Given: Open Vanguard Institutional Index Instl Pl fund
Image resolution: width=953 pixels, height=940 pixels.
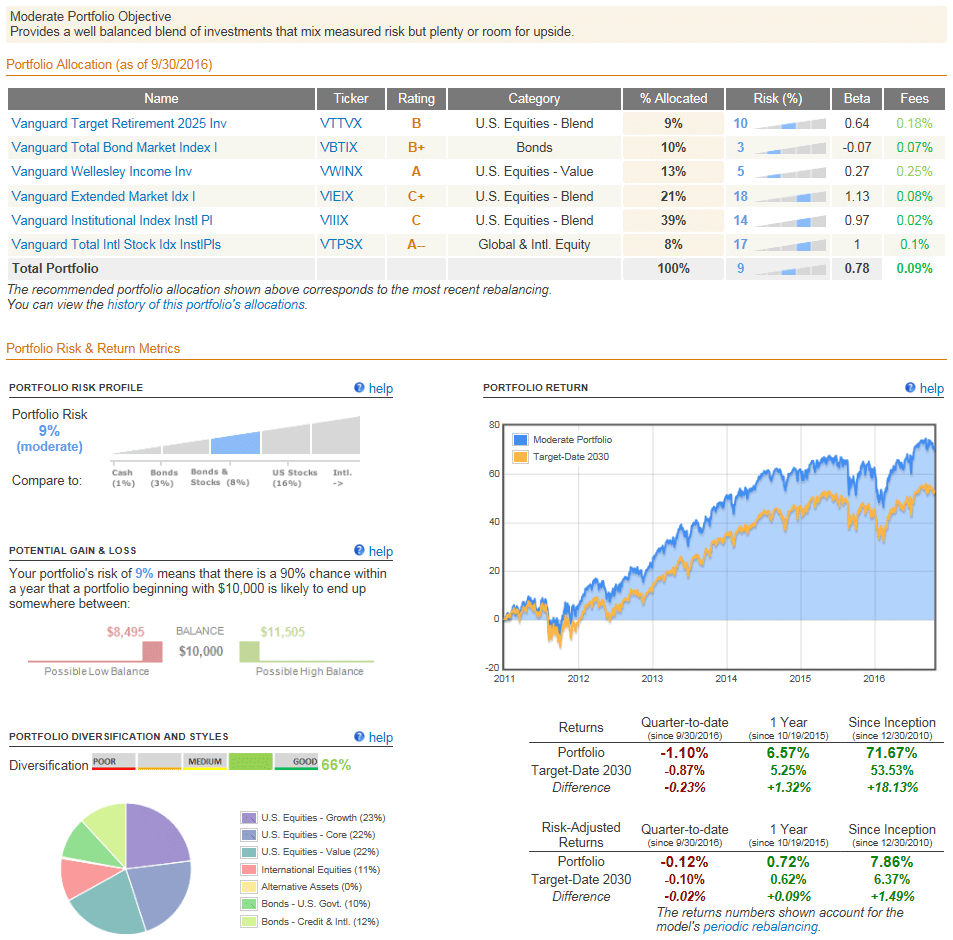Looking at the screenshot, I should click(x=112, y=221).
